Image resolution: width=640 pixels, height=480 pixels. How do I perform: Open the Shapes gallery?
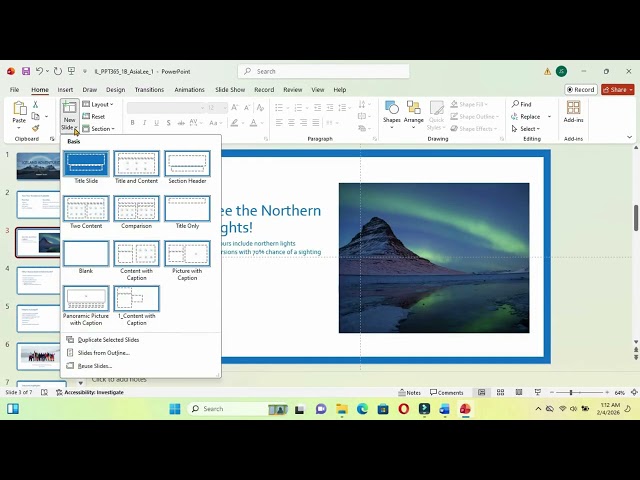pyautogui.click(x=391, y=114)
